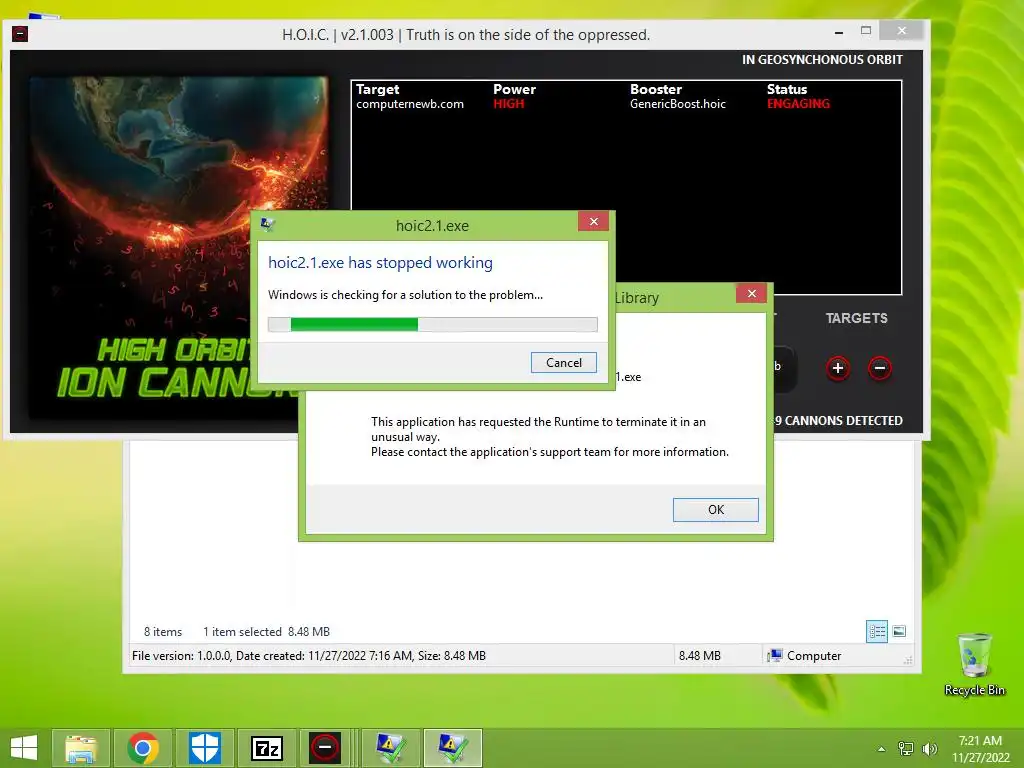Switch Explorer to details view icon

click(x=877, y=631)
